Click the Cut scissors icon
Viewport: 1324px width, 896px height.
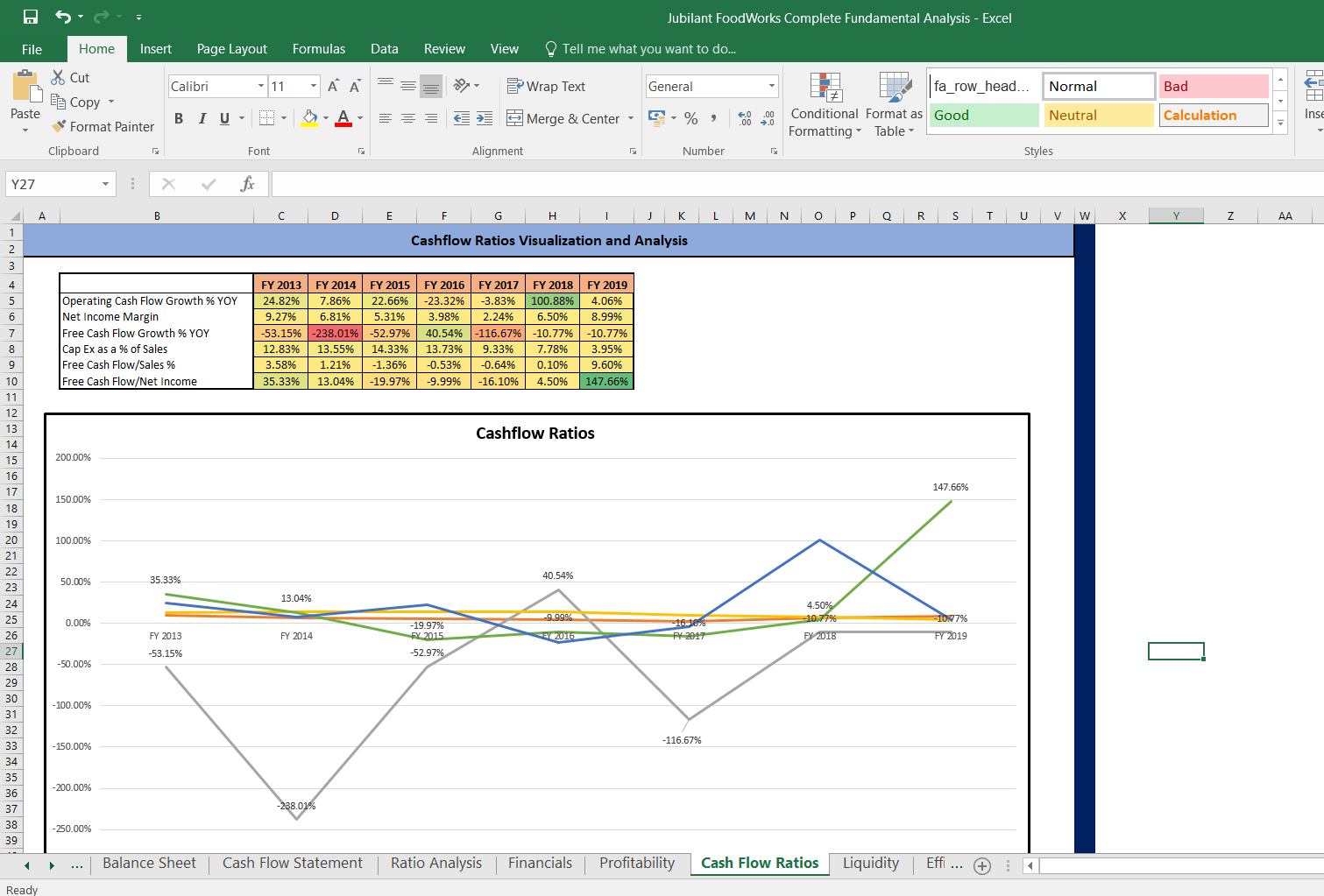pos(58,77)
